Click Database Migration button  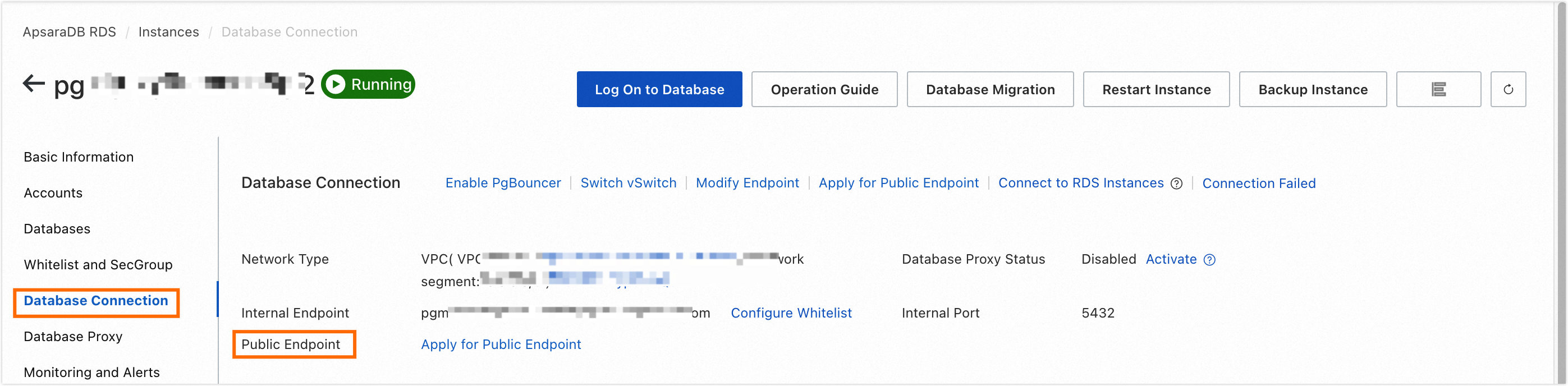pos(989,90)
